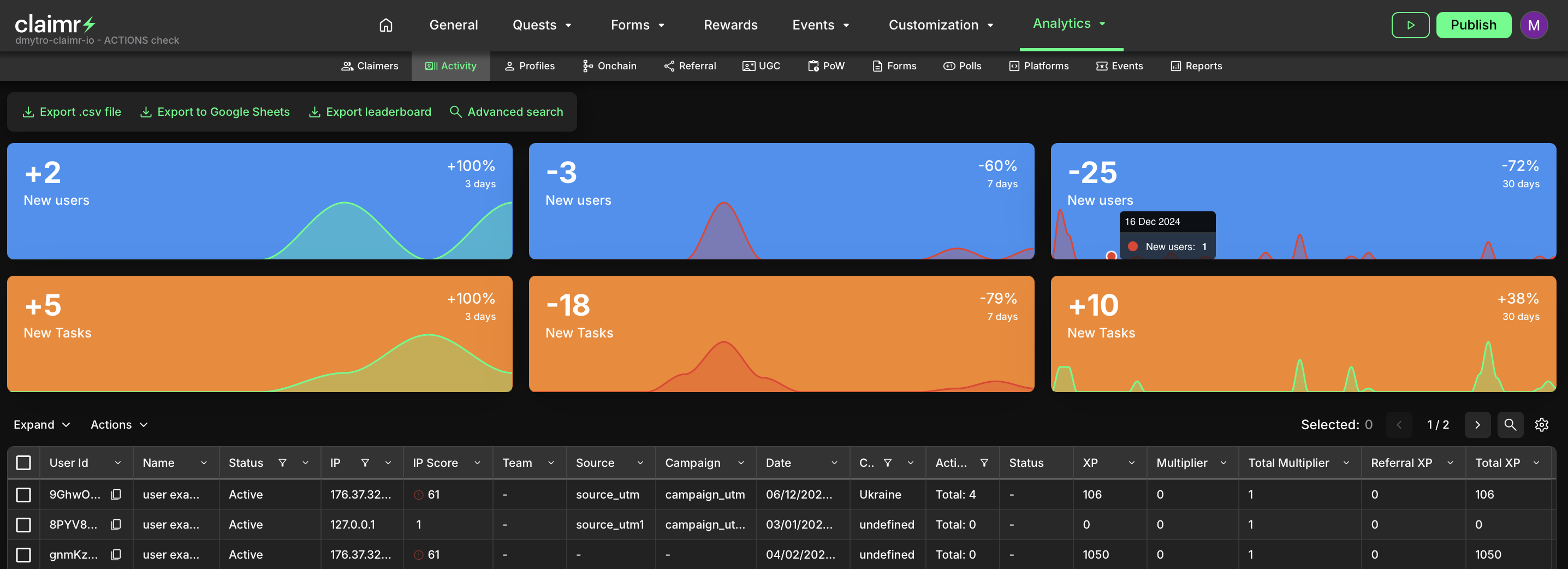Image resolution: width=1568 pixels, height=569 pixels.
Task: Click the 3 days New users card
Action: tap(259, 201)
